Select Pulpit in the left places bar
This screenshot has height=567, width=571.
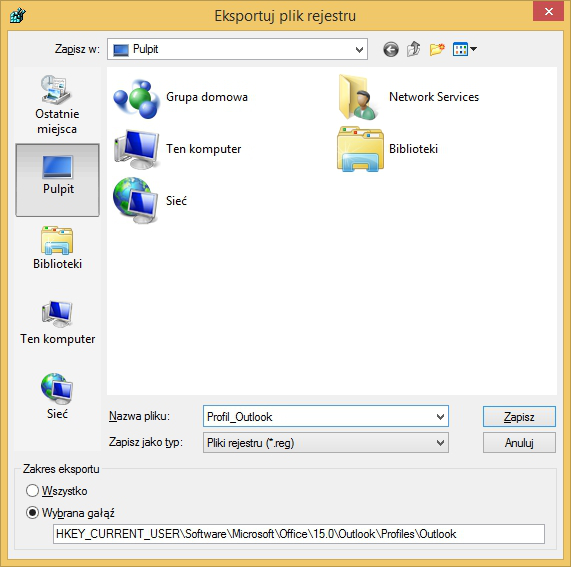[57, 180]
